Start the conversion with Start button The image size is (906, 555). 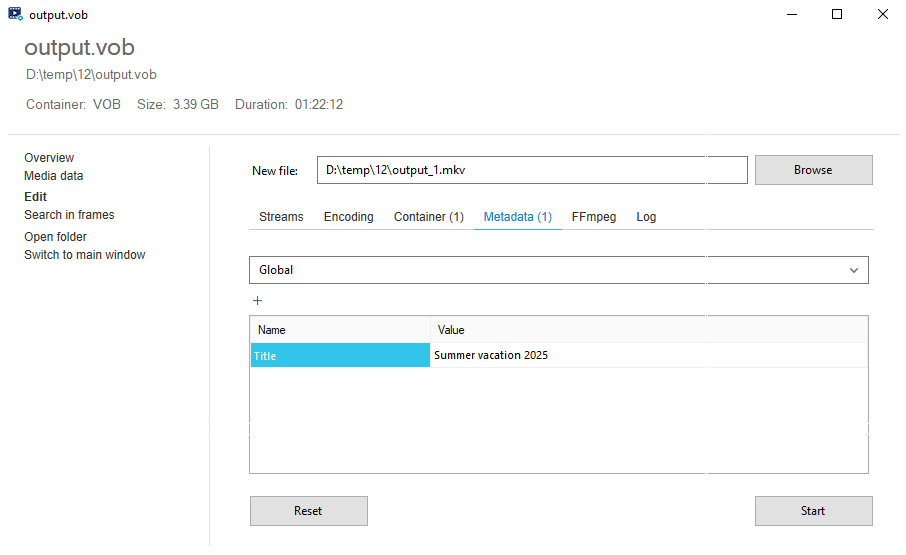(x=814, y=511)
